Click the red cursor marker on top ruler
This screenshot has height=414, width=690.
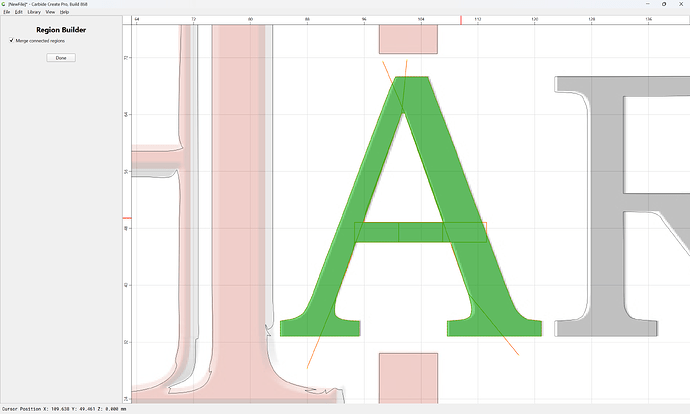pos(461,20)
